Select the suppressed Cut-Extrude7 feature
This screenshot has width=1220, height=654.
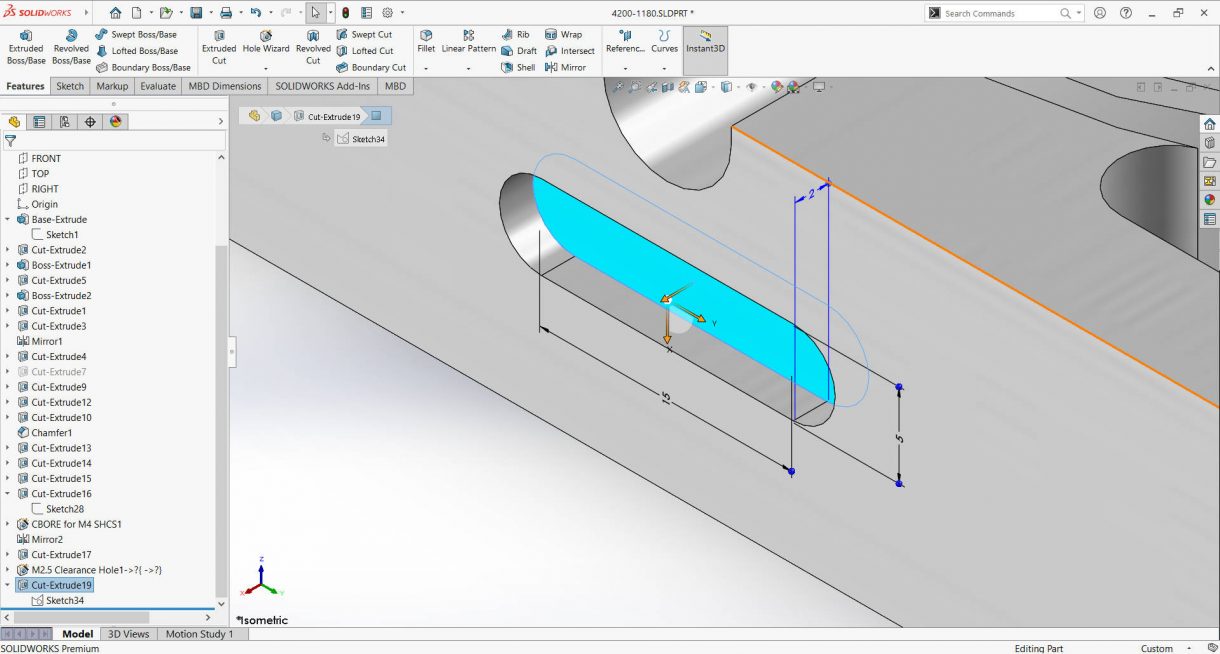point(51,372)
